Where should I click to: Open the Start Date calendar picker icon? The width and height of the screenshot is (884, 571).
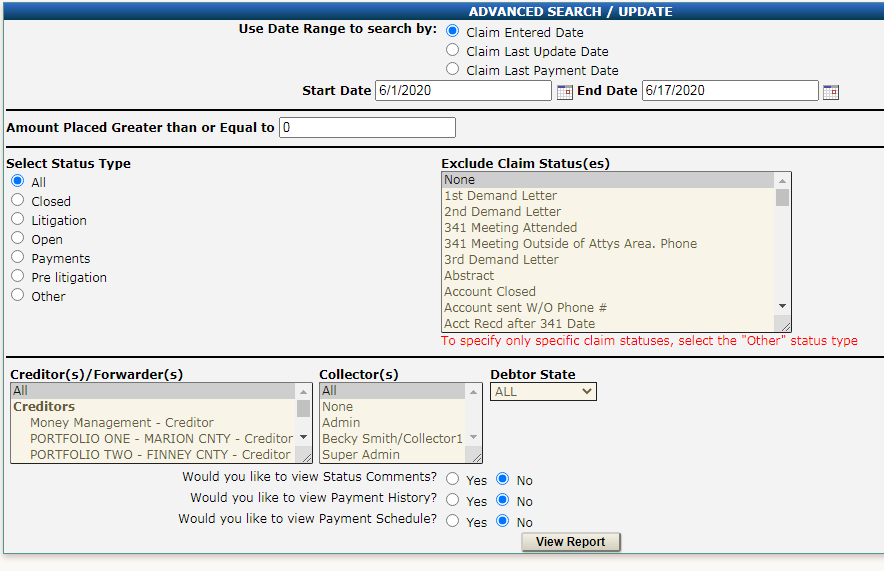[x=564, y=92]
